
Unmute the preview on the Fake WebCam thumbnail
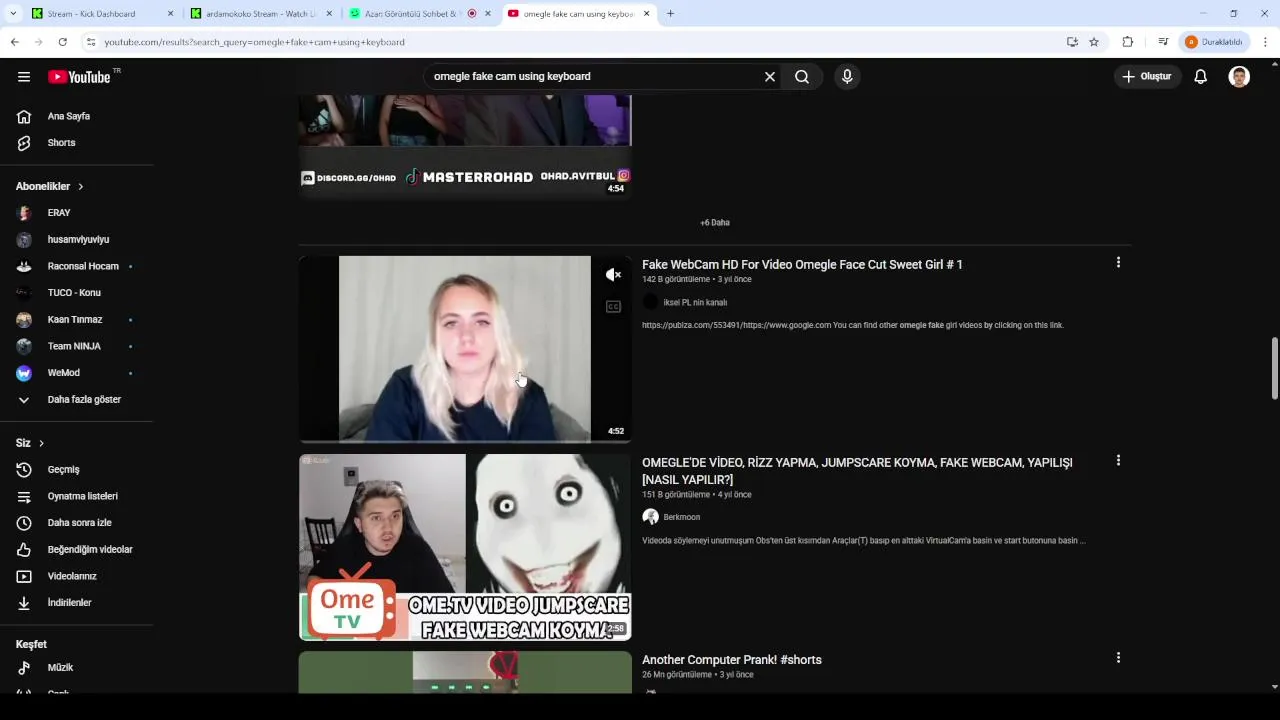tap(613, 275)
